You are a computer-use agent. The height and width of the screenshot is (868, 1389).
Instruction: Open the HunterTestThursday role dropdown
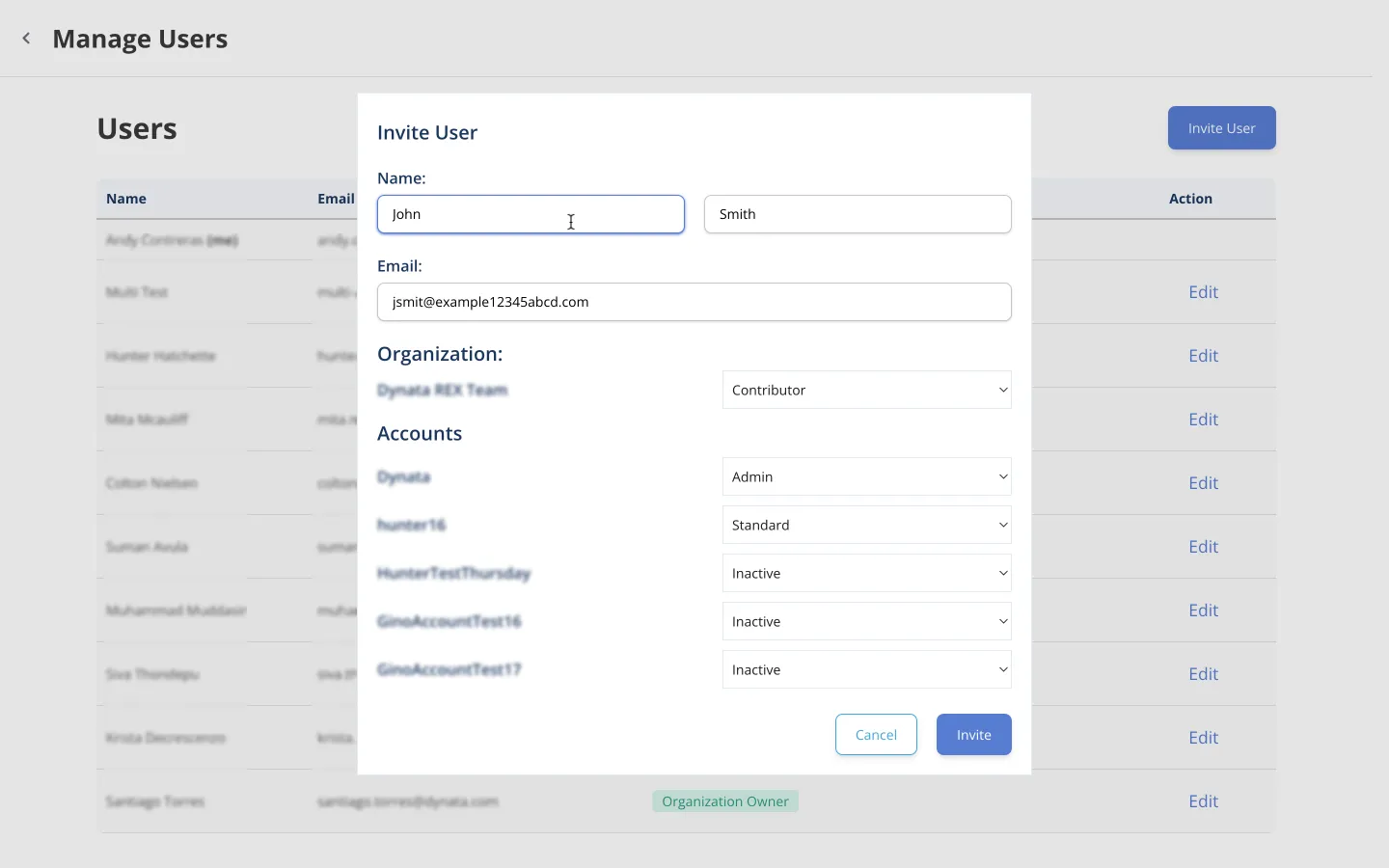pos(866,573)
